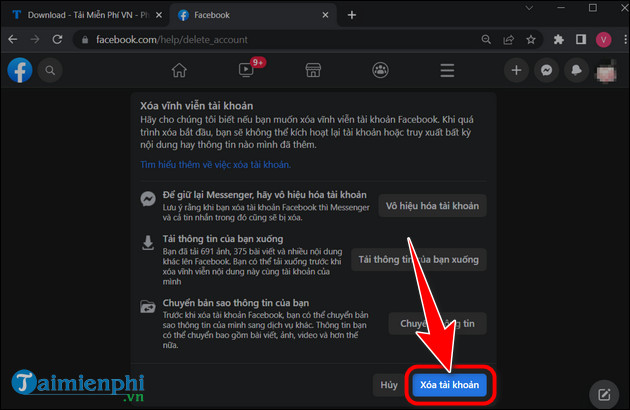Click the Xóa vĩnh viễn tài khoản heading
This screenshot has height=410, width=630.
click(196, 106)
